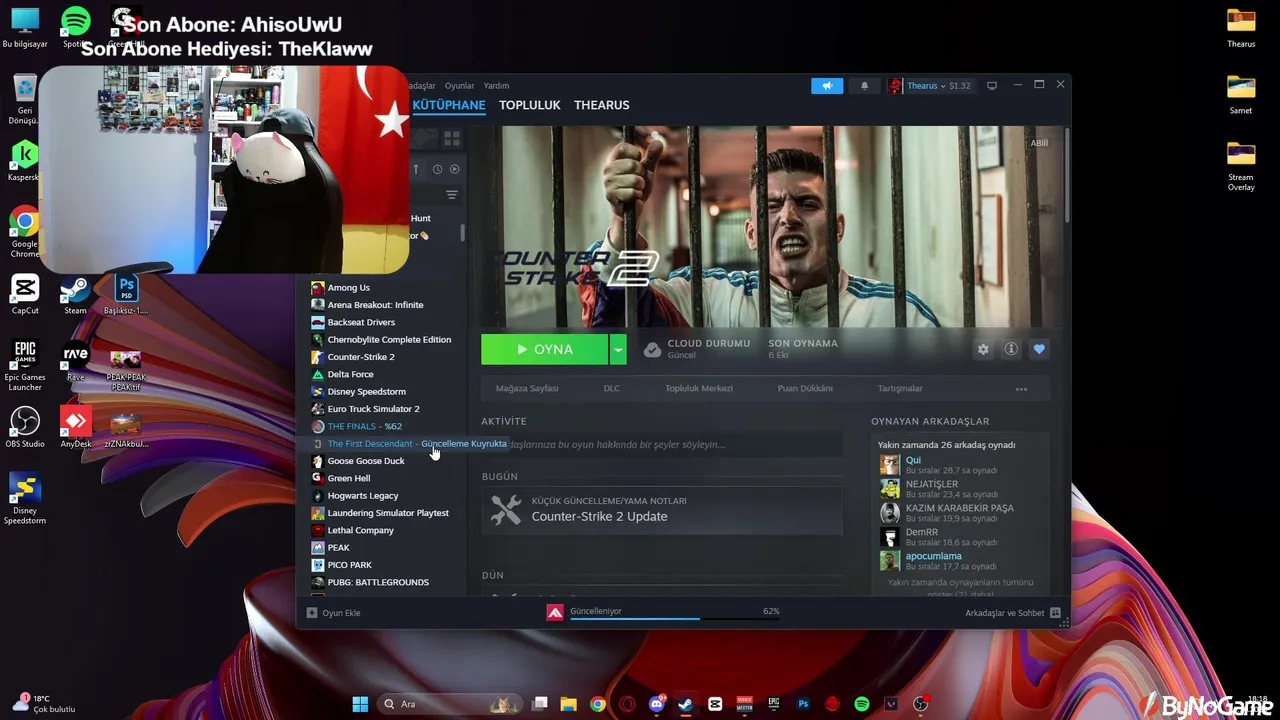Click the activity comment input field
1280x720 pixels.
click(x=662, y=444)
